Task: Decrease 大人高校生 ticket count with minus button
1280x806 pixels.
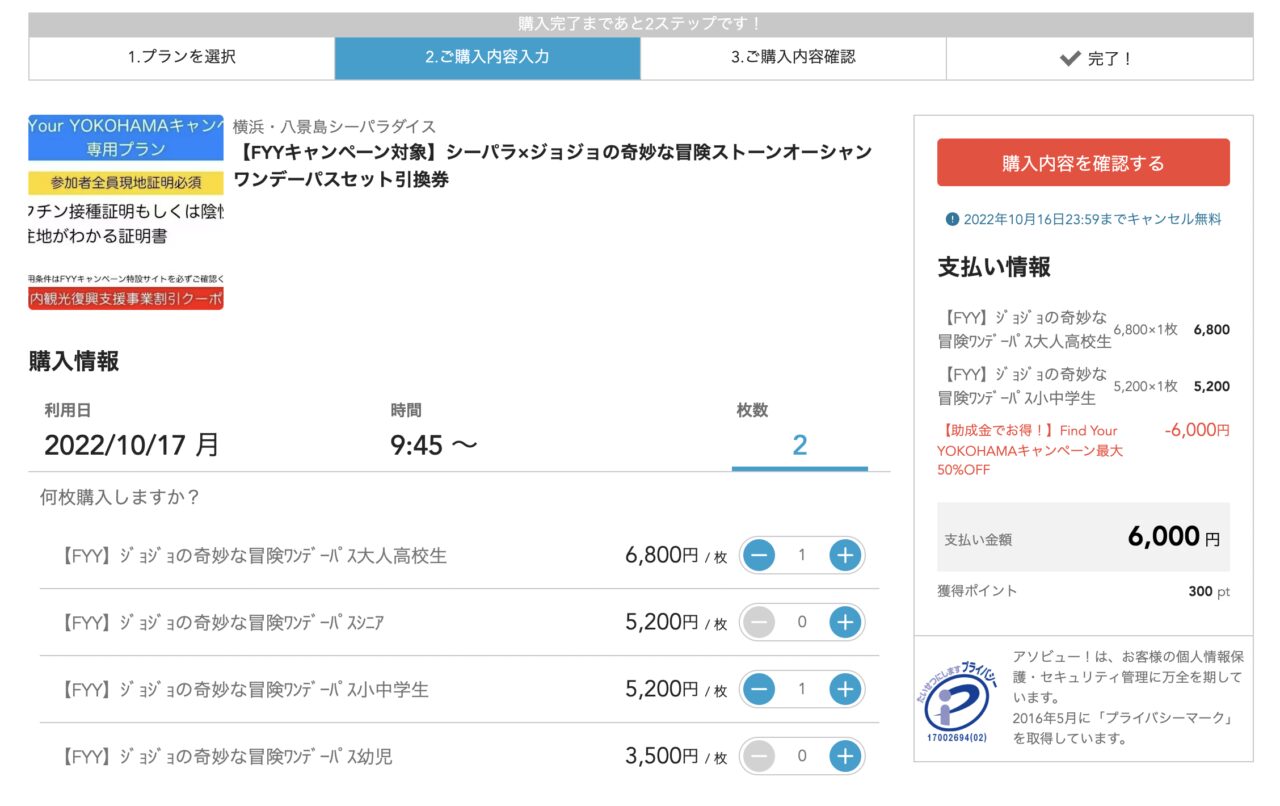Action: pyautogui.click(x=759, y=555)
